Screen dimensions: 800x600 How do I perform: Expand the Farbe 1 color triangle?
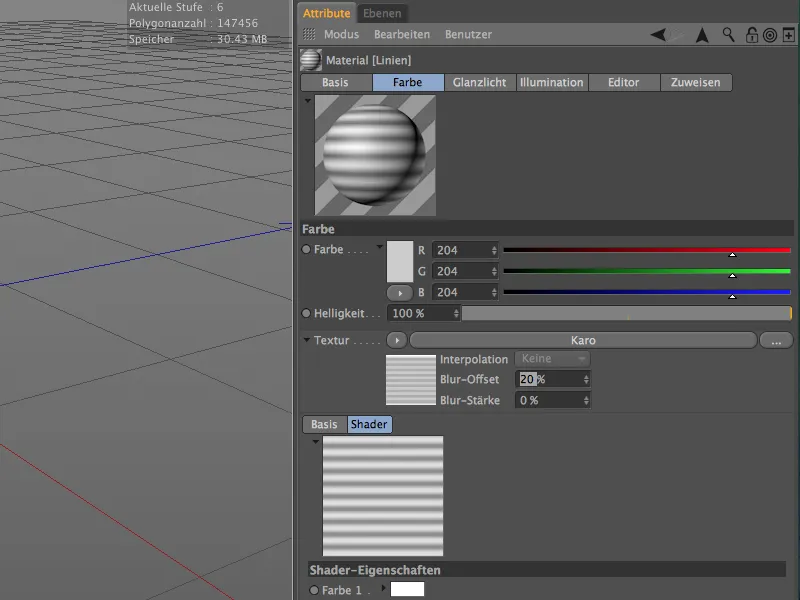click(383, 588)
